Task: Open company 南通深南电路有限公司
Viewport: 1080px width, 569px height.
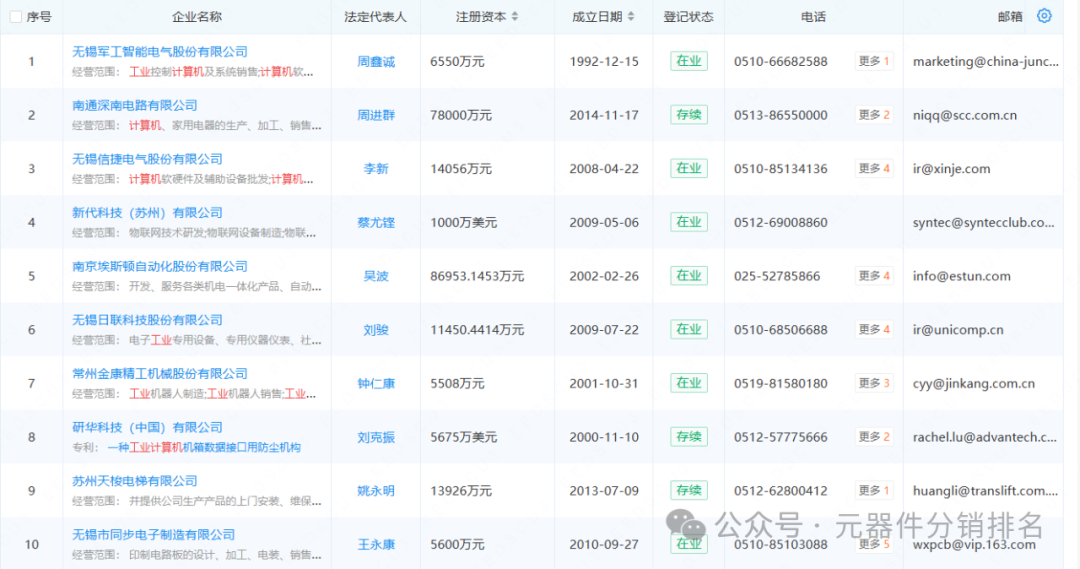Action: (135, 105)
